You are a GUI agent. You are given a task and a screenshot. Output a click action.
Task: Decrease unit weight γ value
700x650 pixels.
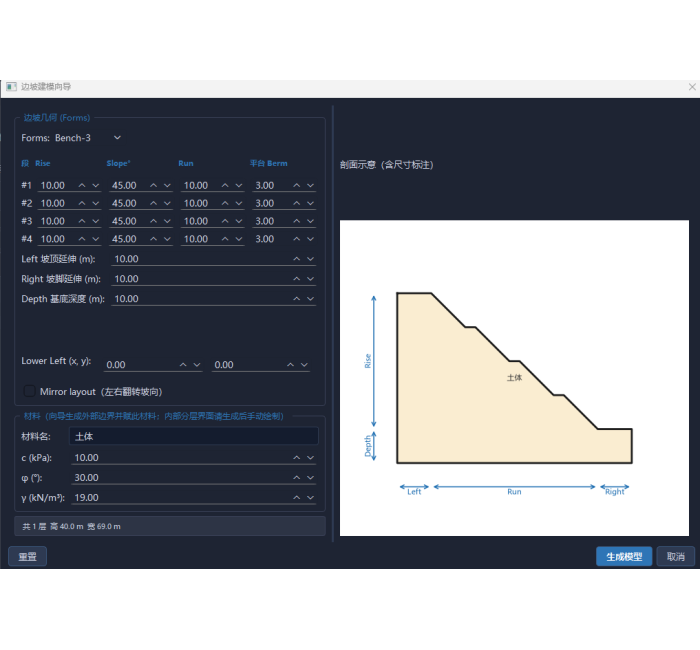(x=311, y=497)
